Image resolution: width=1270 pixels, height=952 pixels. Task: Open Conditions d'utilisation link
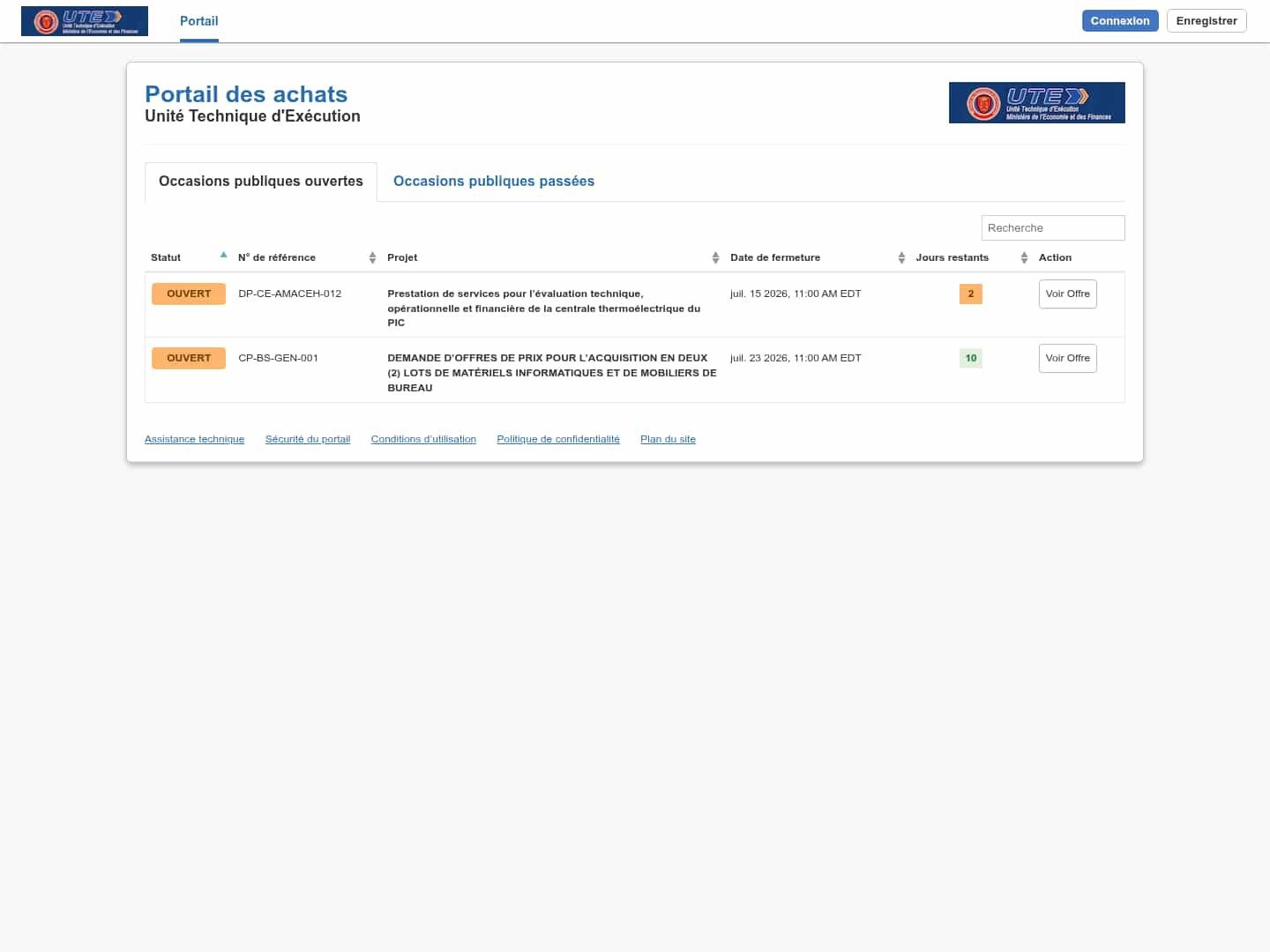423,439
